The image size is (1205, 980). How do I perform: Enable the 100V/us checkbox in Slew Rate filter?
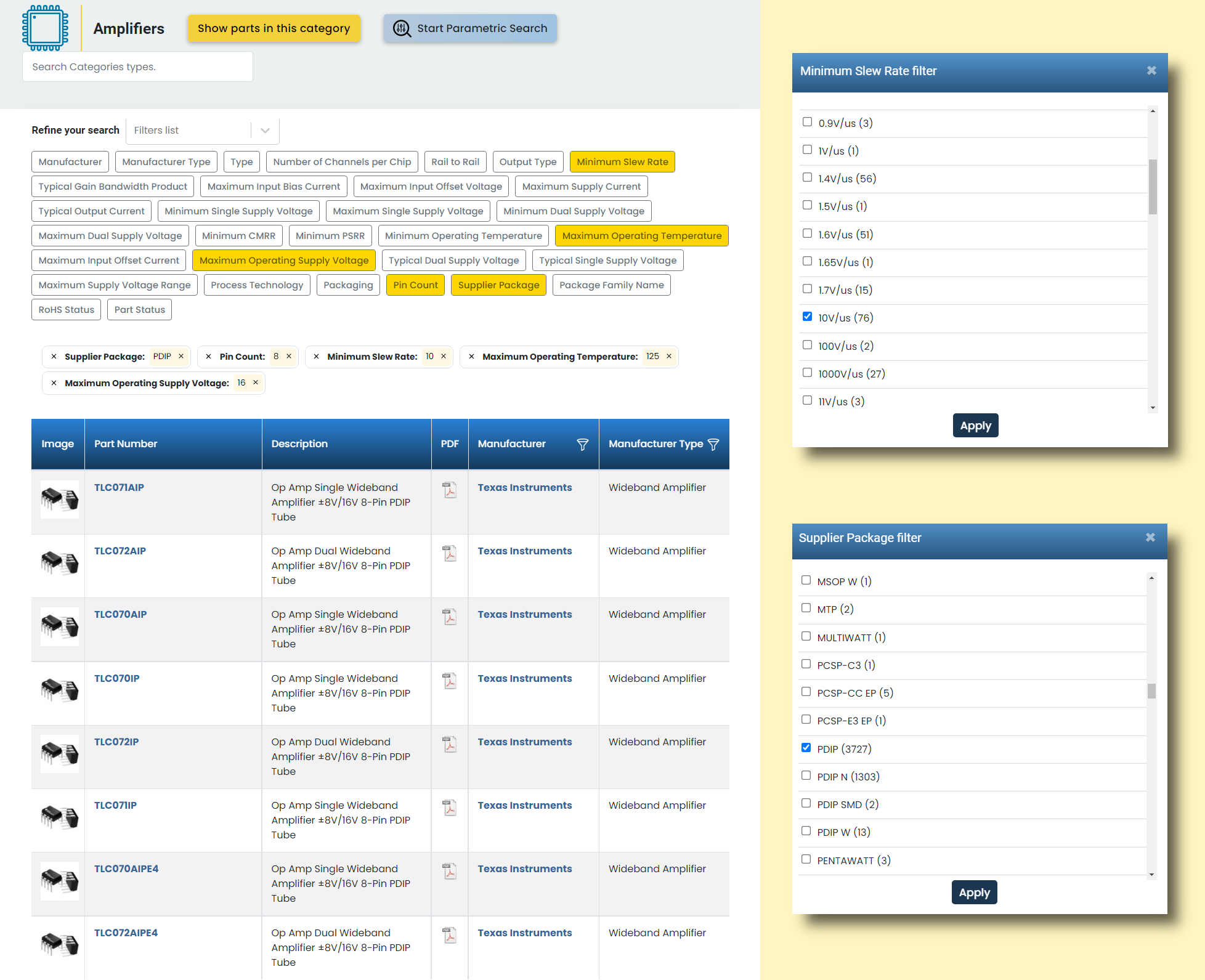(x=808, y=345)
